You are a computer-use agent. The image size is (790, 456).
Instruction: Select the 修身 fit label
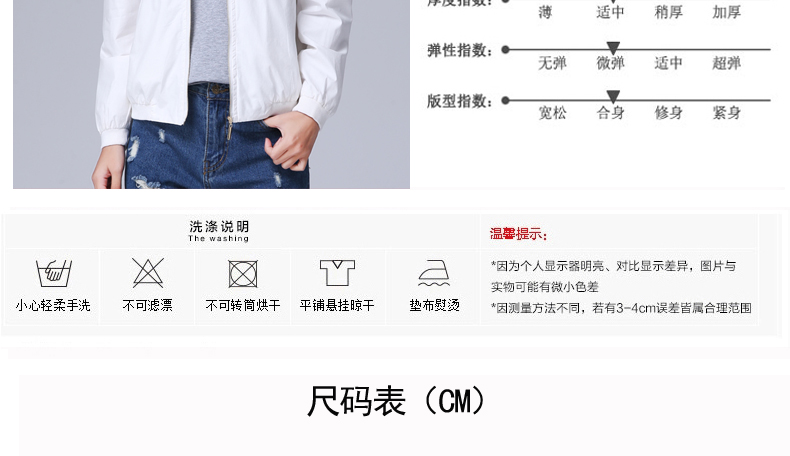(668, 112)
